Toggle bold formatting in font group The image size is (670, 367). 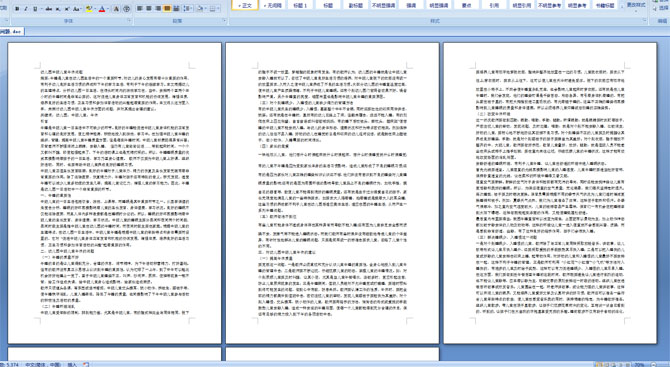tap(17, 9)
